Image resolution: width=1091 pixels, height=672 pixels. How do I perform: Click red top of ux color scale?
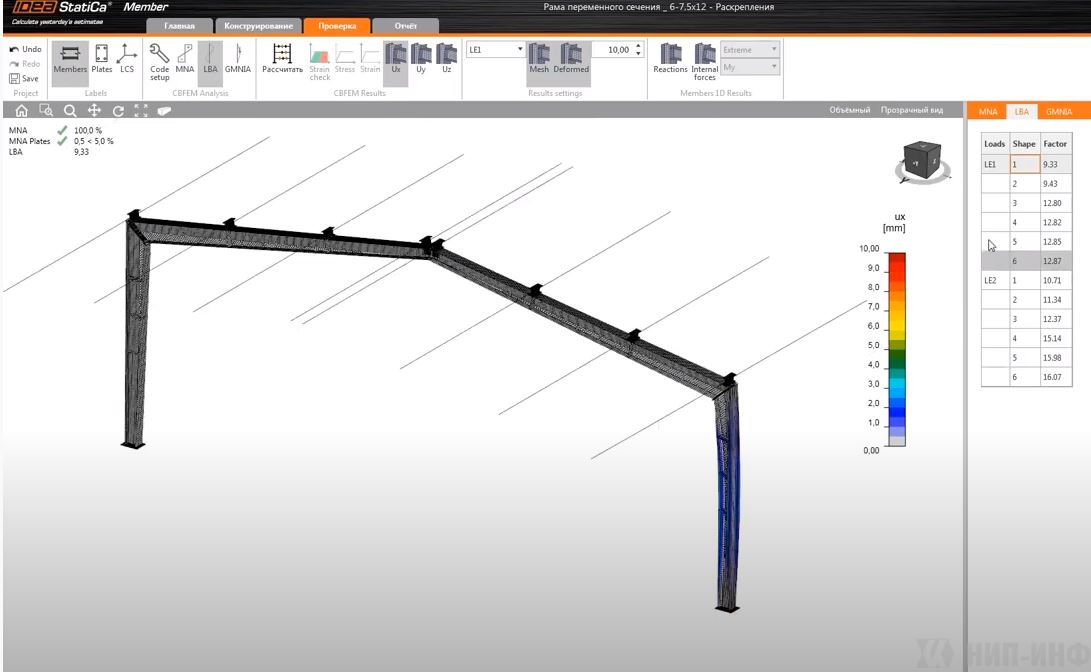(x=897, y=258)
